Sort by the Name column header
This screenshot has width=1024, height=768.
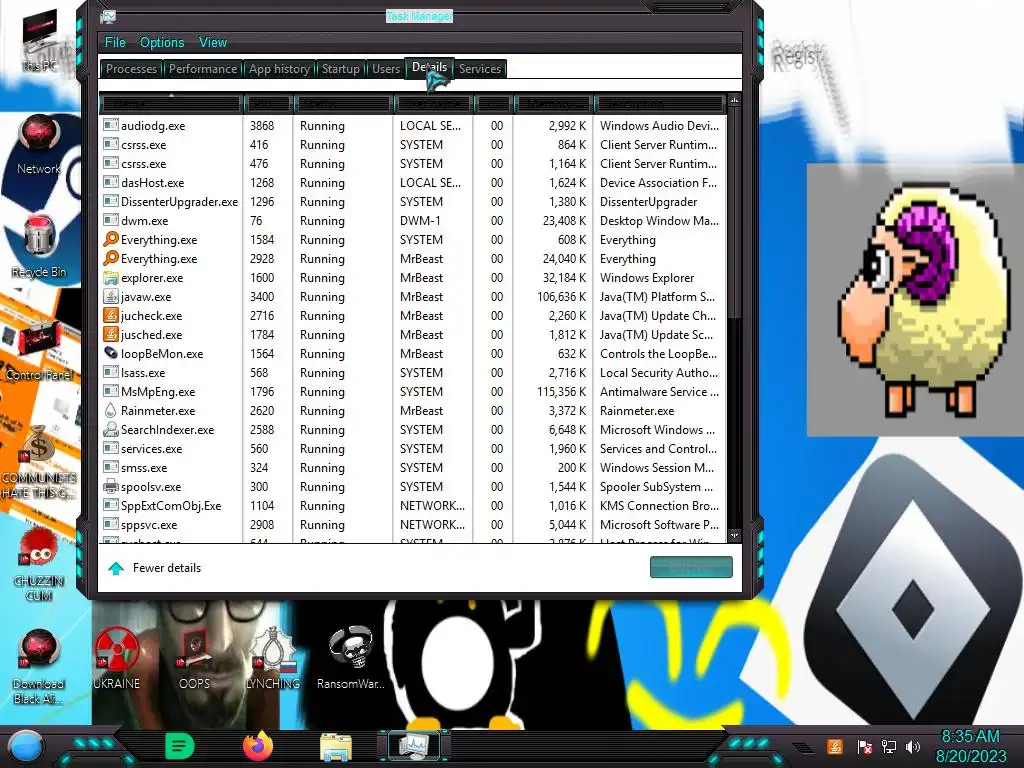pos(170,103)
